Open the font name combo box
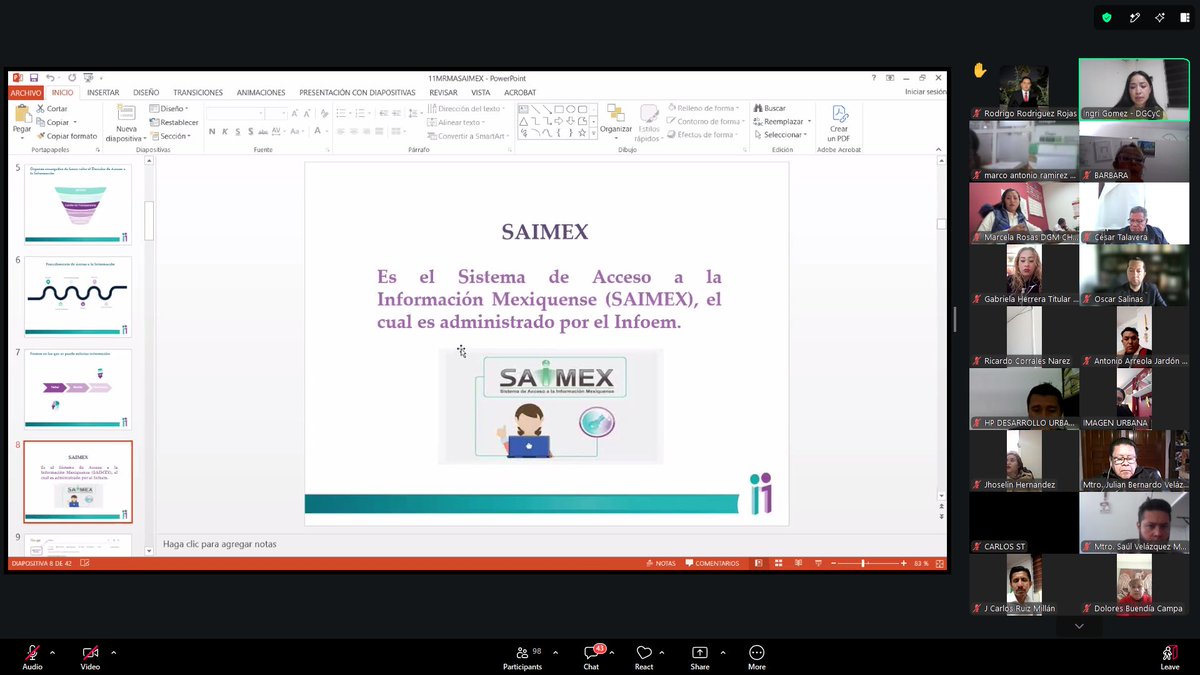The height and width of the screenshot is (675, 1200). pos(236,113)
